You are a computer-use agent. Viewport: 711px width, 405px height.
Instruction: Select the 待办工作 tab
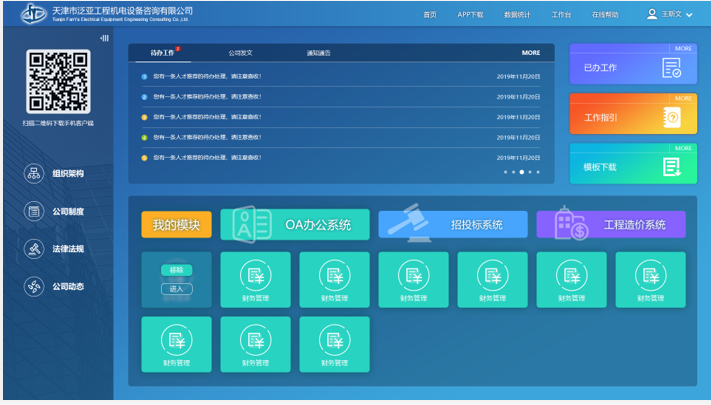[162, 53]
